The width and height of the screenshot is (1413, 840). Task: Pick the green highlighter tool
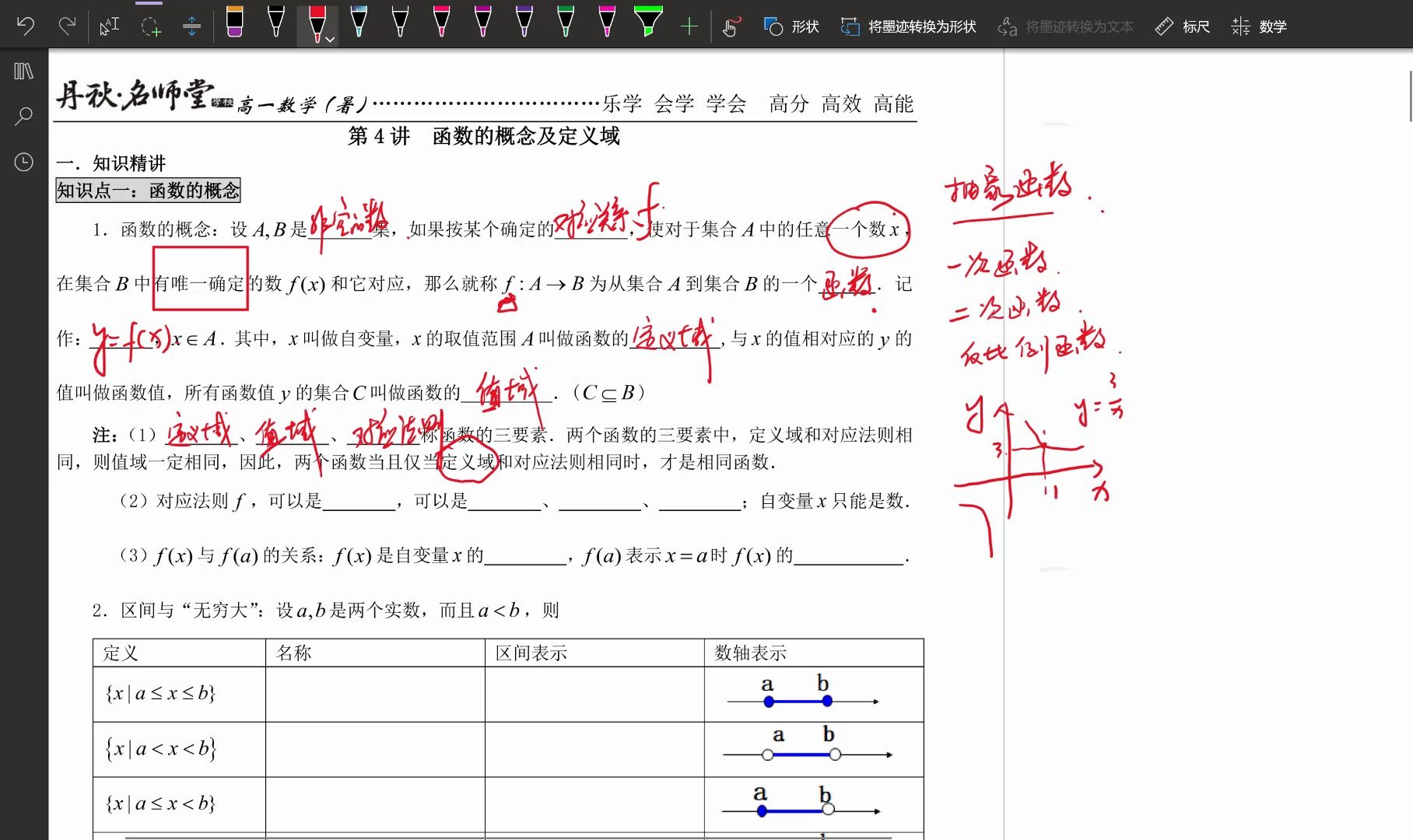[x=647, y=22]
